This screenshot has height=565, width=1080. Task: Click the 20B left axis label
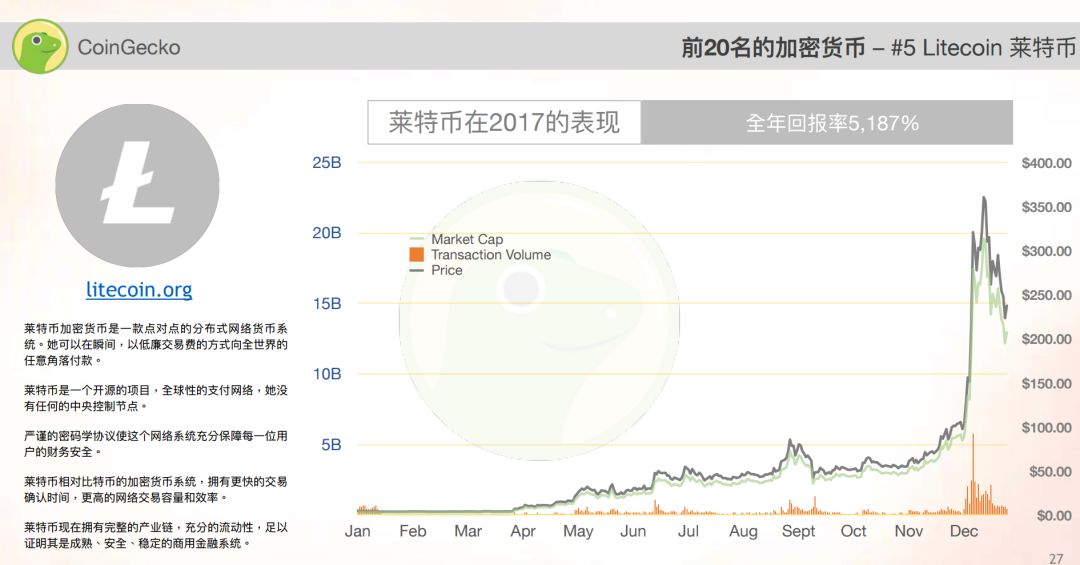coord(326,233)
